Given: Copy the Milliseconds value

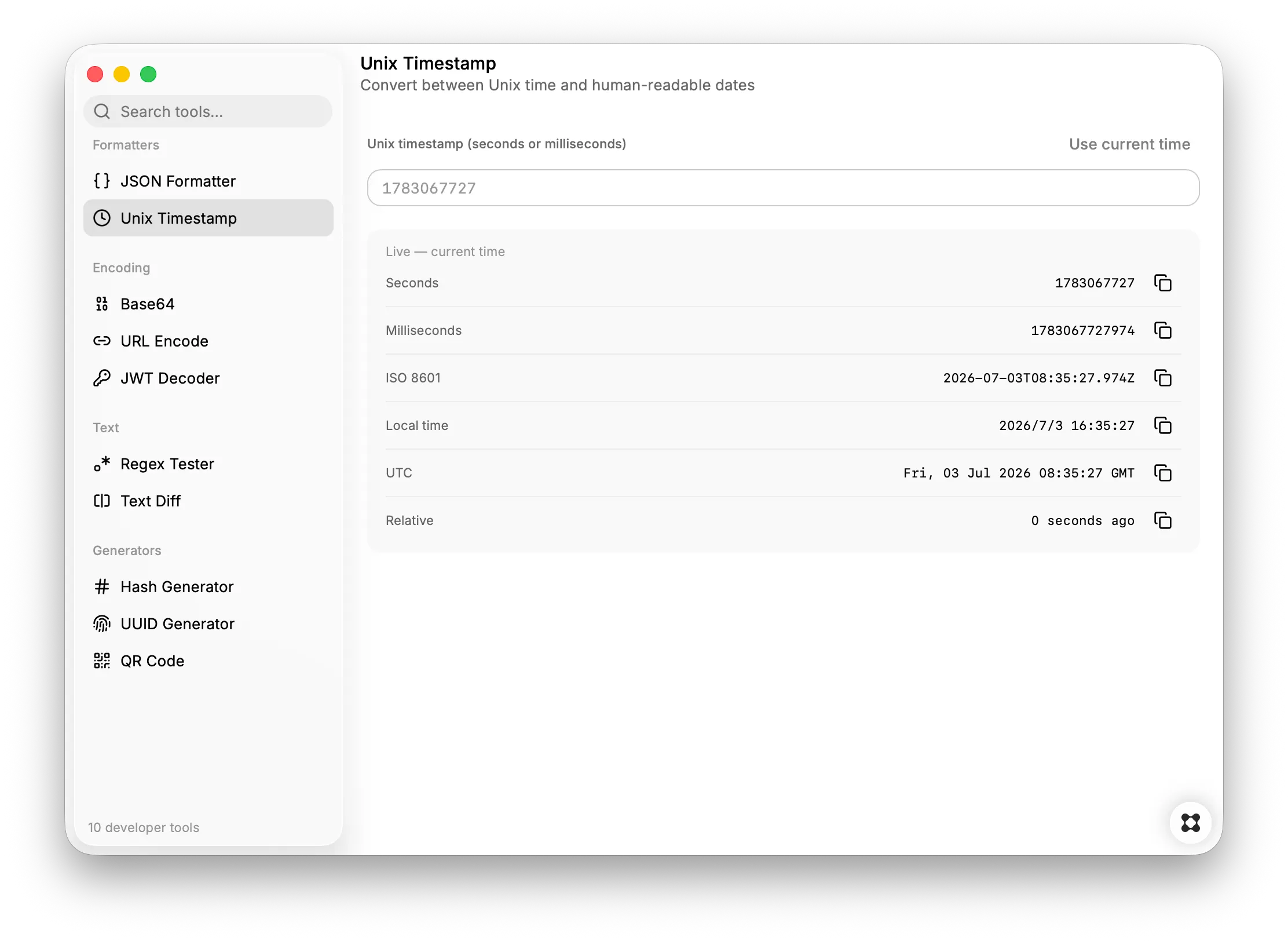Looking at the screenshot, I should pos(1162,330).
